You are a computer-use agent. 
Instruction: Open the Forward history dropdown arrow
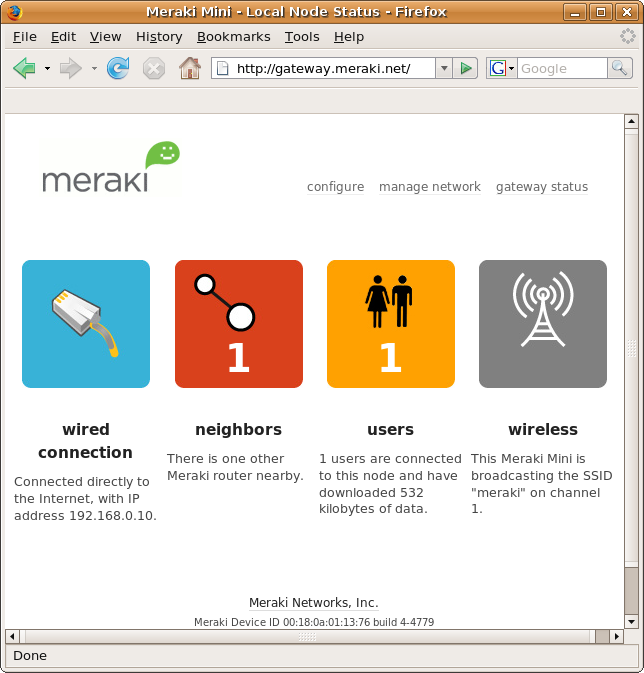point(94,68)
